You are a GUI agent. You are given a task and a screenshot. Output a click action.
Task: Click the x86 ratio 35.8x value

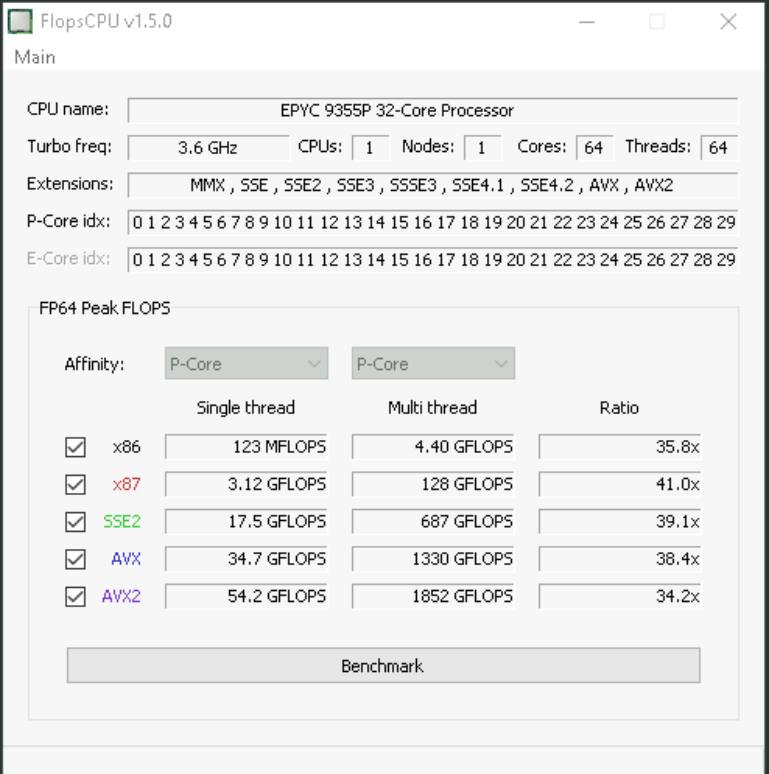pos(620,447)
